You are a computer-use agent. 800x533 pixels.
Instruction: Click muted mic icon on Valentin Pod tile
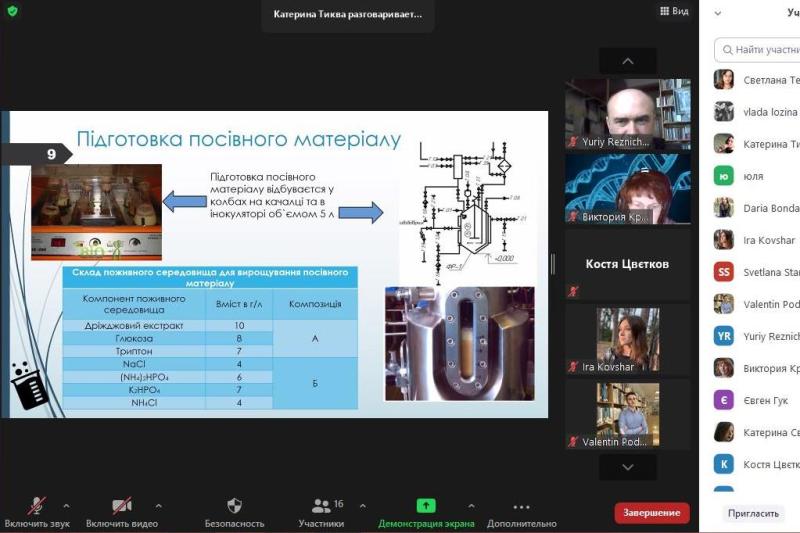(573, 442)
